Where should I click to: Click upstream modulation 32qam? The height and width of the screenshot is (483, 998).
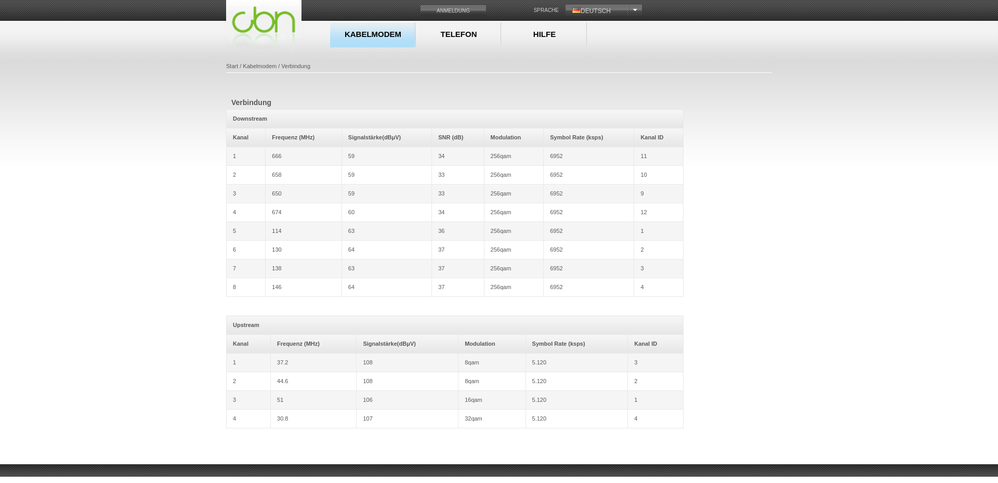tap(473, 419)
